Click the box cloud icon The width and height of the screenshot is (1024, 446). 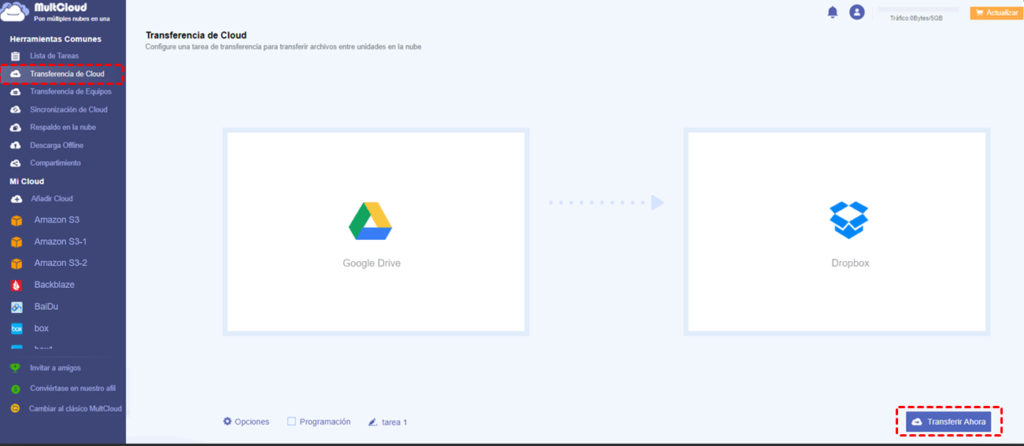coord(16,328)
